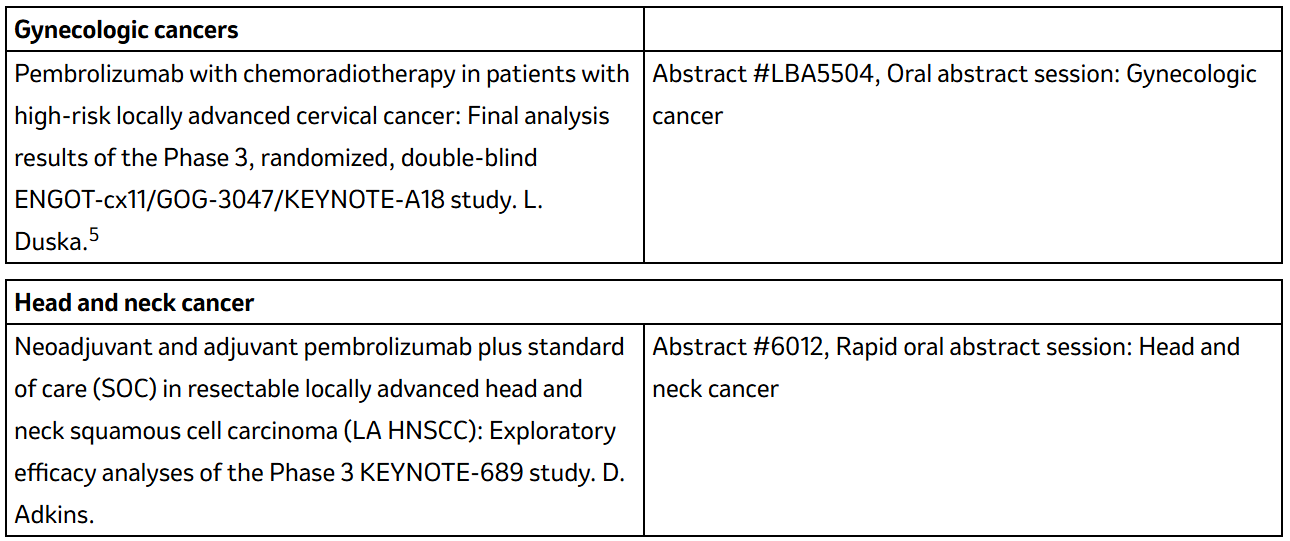This screenshot has height=541, width=1290.
Task: Click the KEYNOTE-689 study name
Action: pyautogui.click(x=478, y=473)
